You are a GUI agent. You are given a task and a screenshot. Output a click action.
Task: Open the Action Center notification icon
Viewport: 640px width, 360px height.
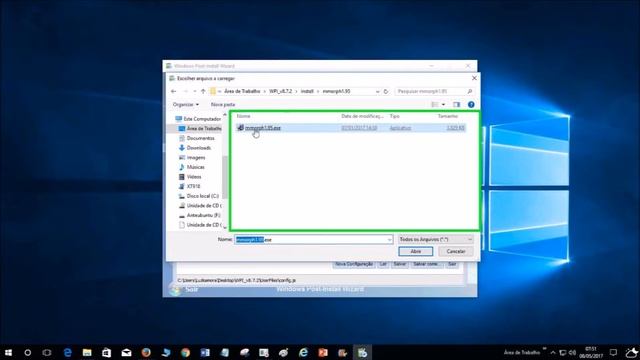coord(613,352)
